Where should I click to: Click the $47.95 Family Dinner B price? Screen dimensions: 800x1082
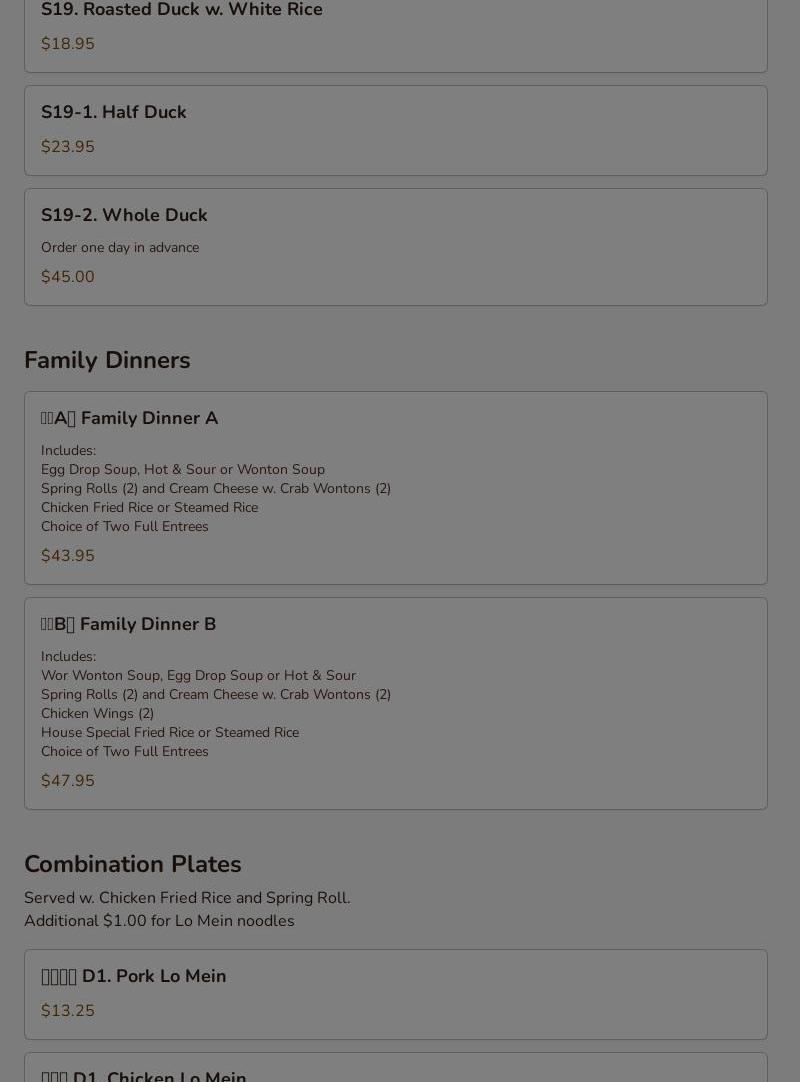tap(68, 780)
